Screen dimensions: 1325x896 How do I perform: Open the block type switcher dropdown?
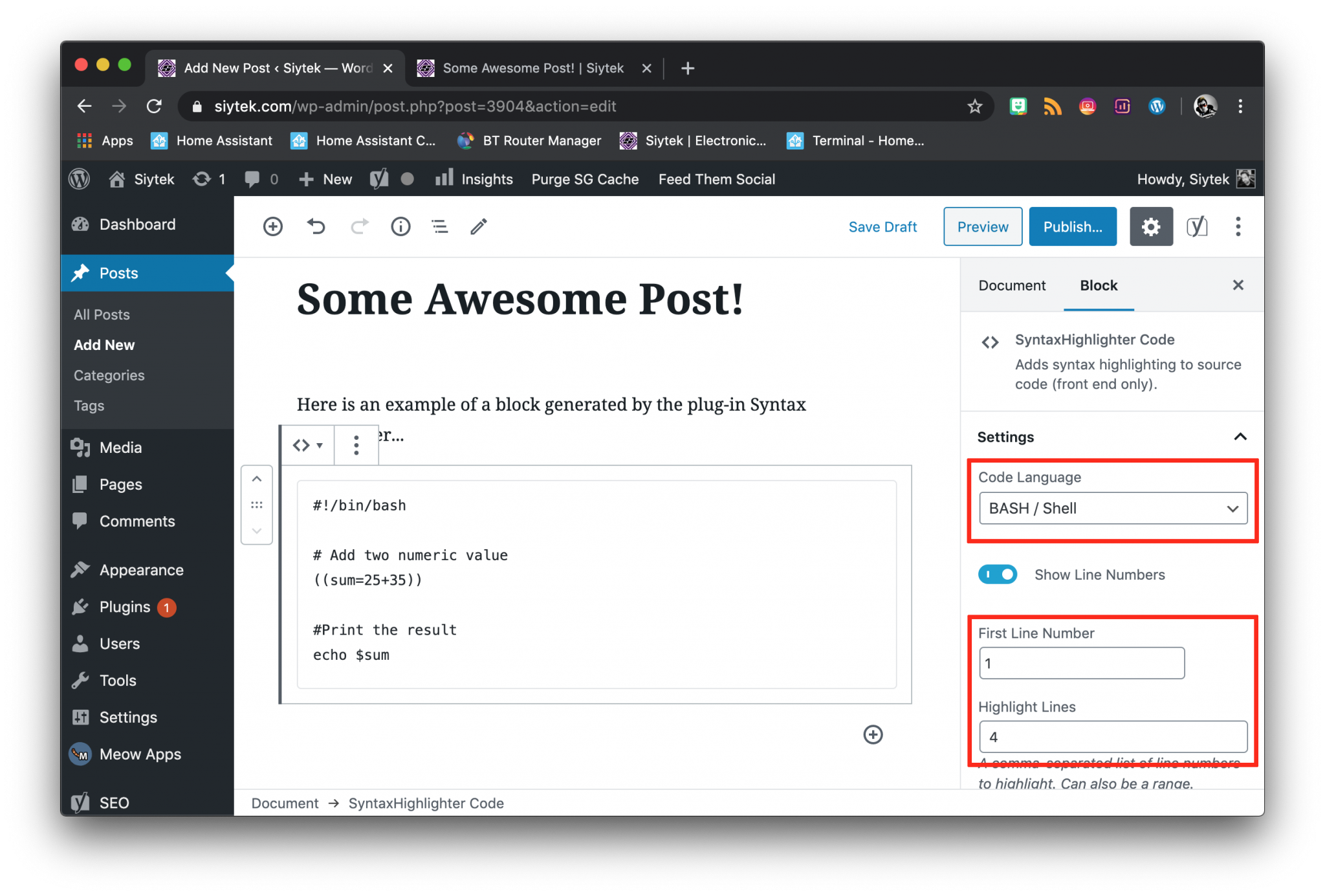pos(307,445)
